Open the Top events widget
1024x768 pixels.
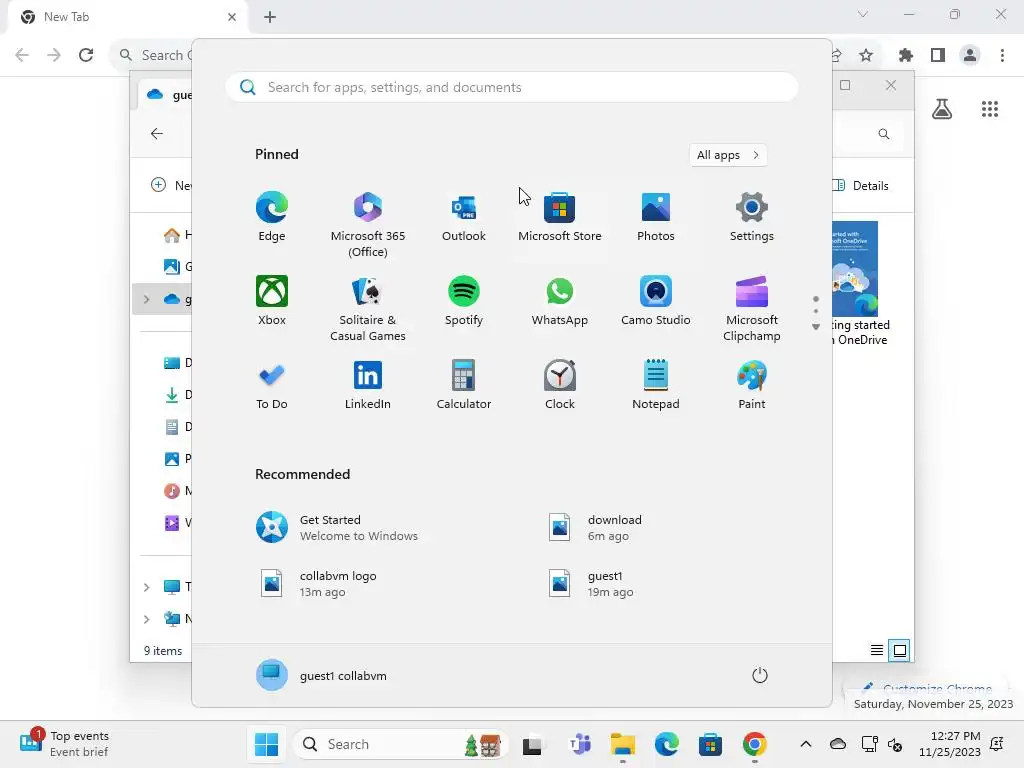point(64,744)
